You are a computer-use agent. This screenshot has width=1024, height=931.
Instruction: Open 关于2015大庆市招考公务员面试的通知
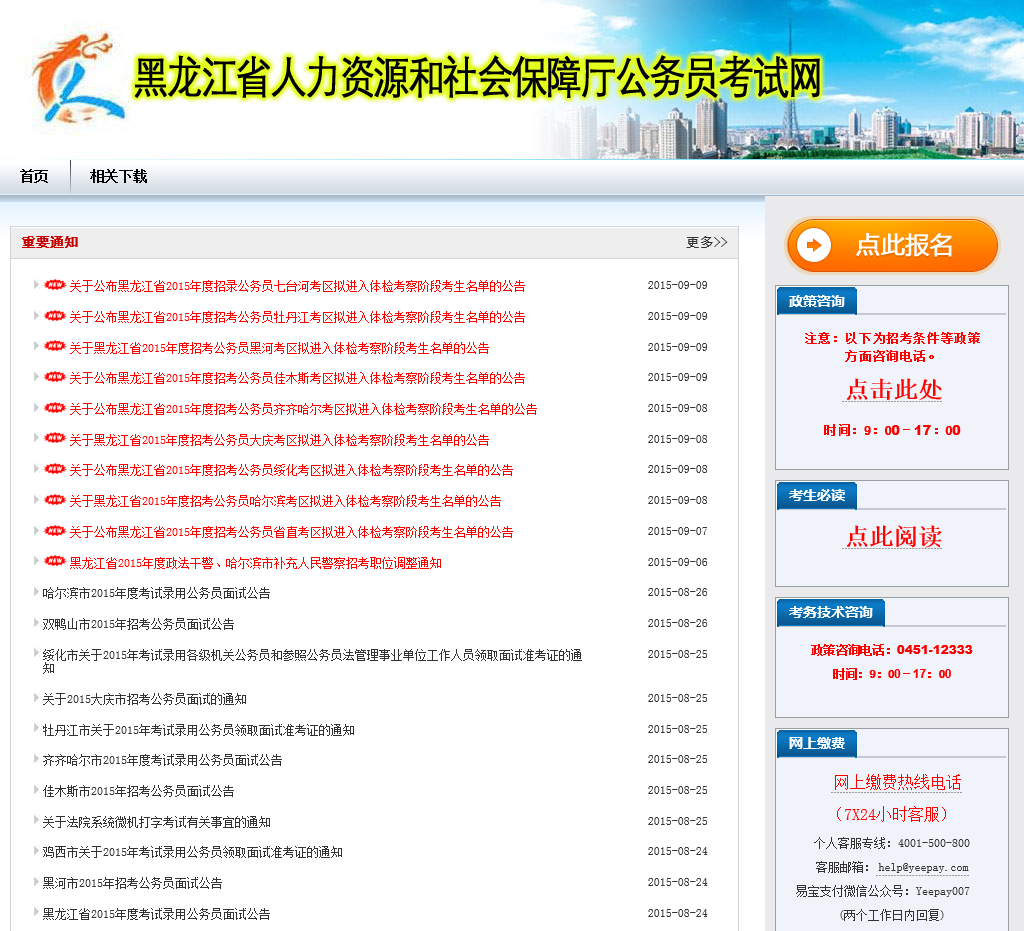[144, 699]
